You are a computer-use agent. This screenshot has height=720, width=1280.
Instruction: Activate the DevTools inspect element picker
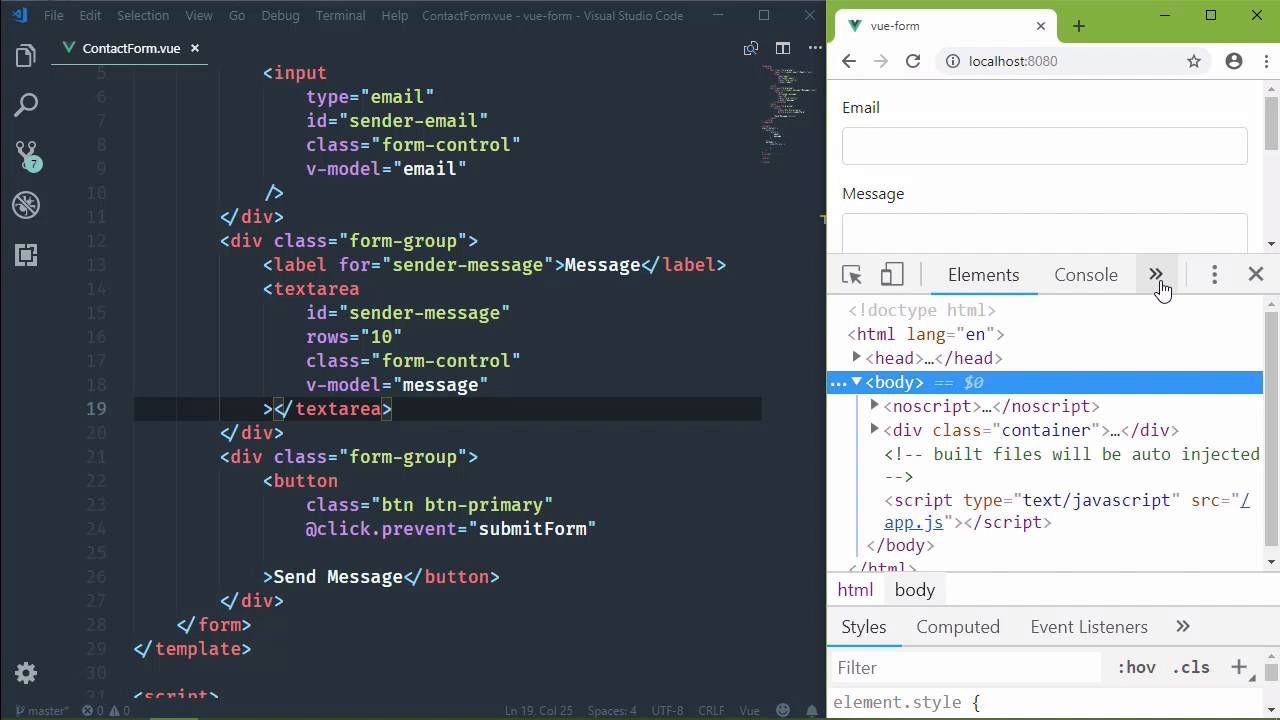852,275
